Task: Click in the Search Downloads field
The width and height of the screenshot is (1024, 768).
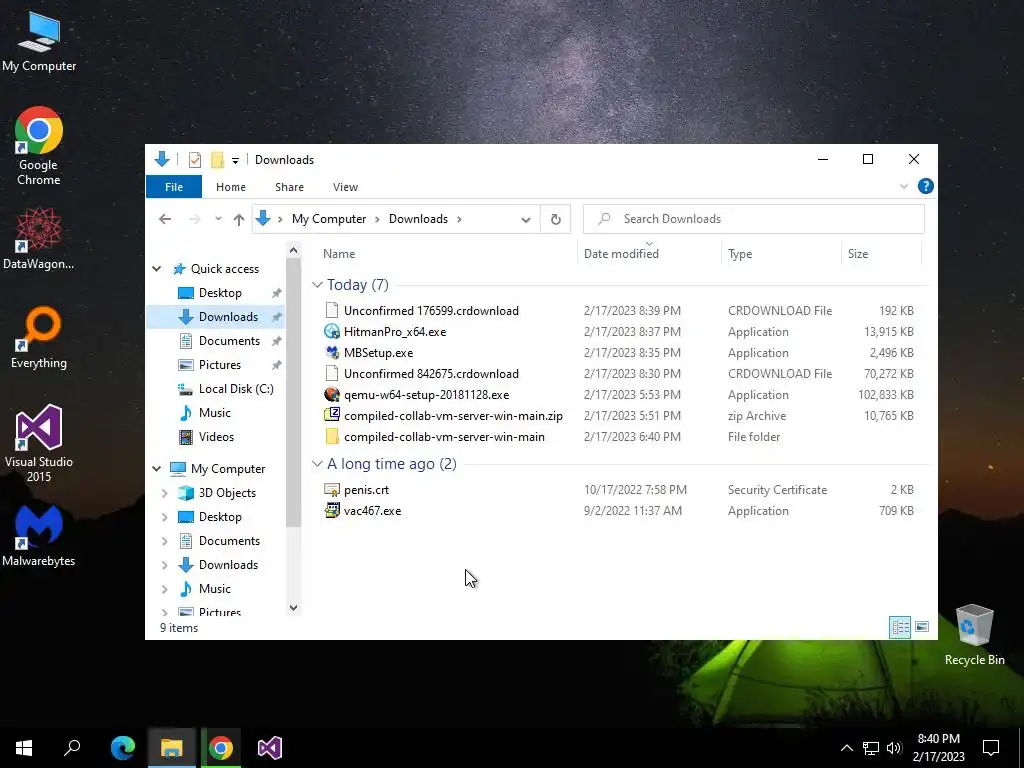Action: click(754, 219)
